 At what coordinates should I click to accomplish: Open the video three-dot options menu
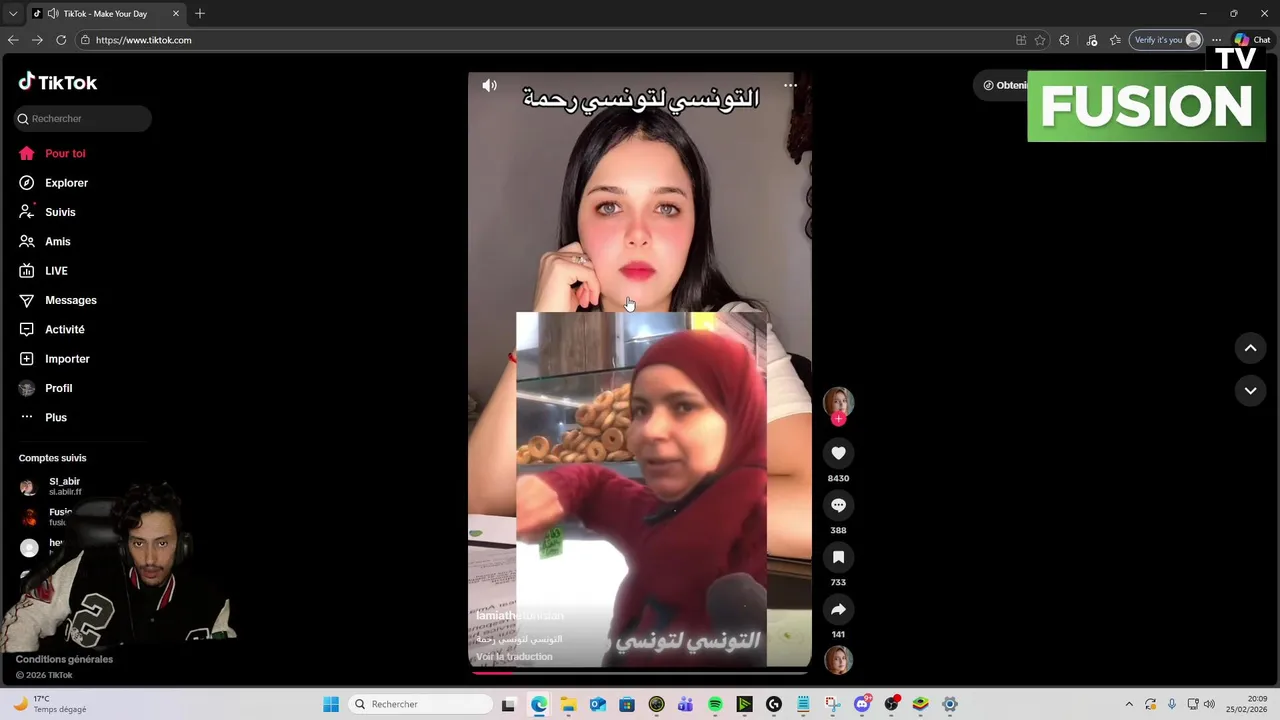click(790, 86)
